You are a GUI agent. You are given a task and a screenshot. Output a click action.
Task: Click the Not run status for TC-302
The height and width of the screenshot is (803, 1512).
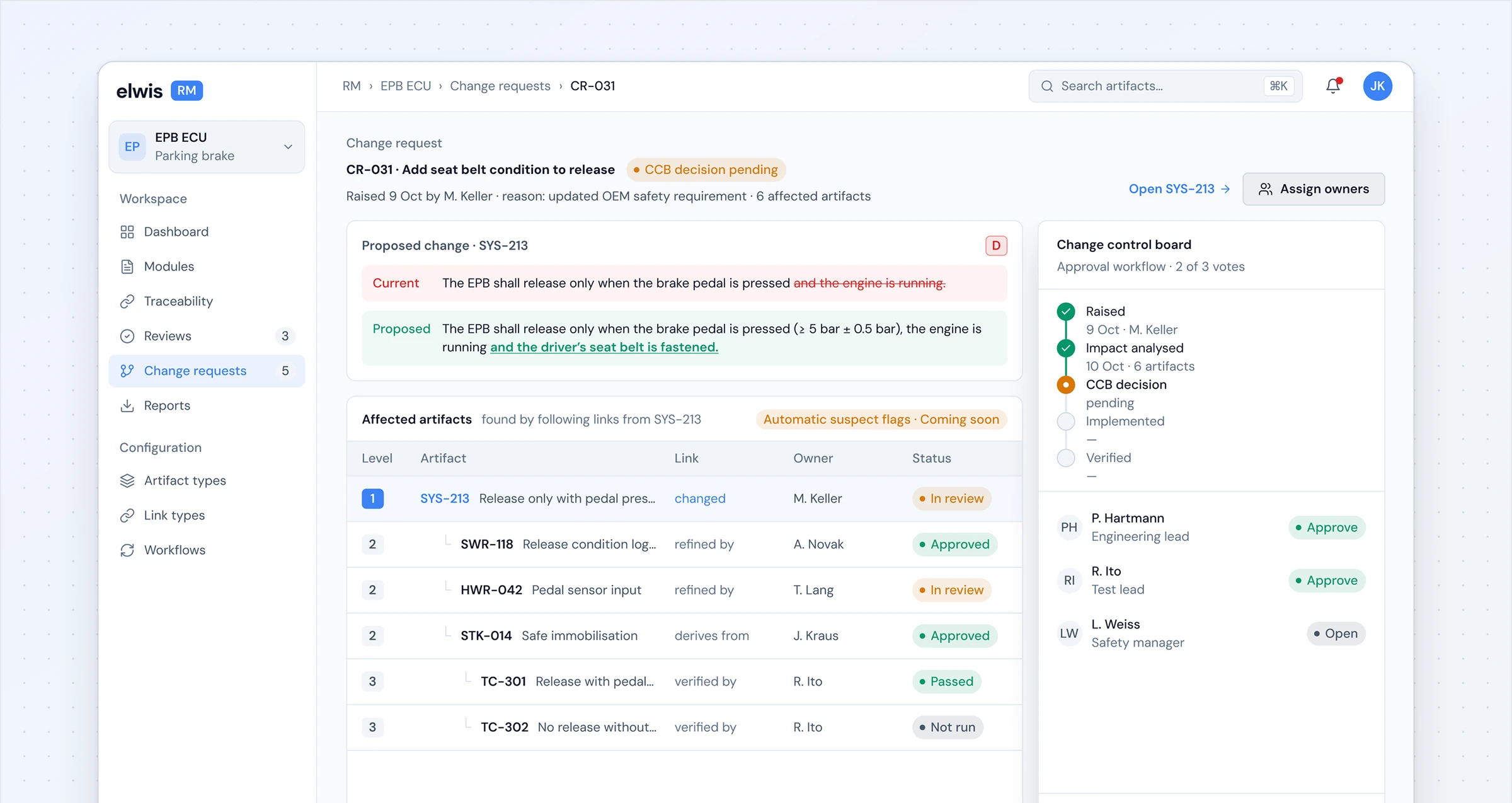(948, 727)
